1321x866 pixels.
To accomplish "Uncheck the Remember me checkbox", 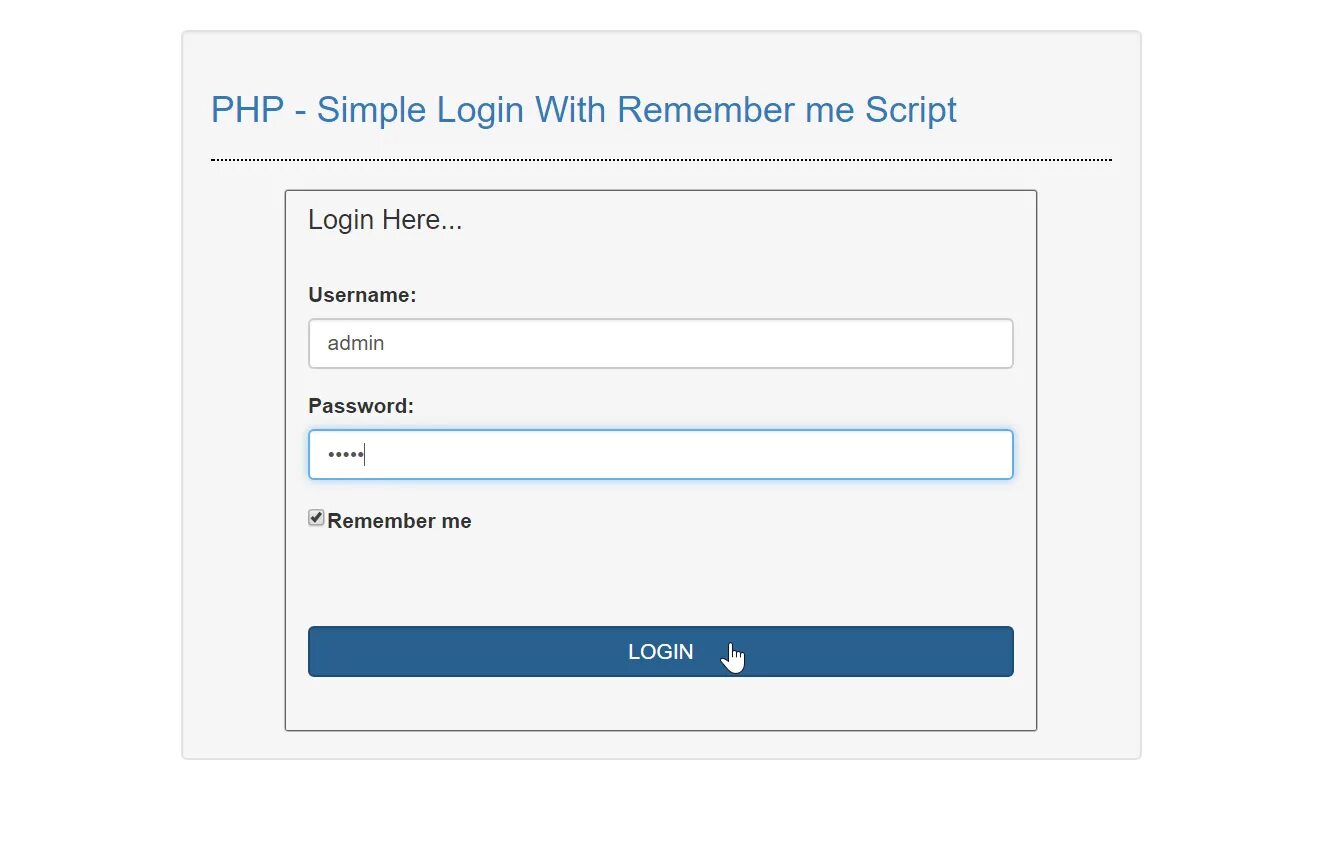I will pos(316,518).
